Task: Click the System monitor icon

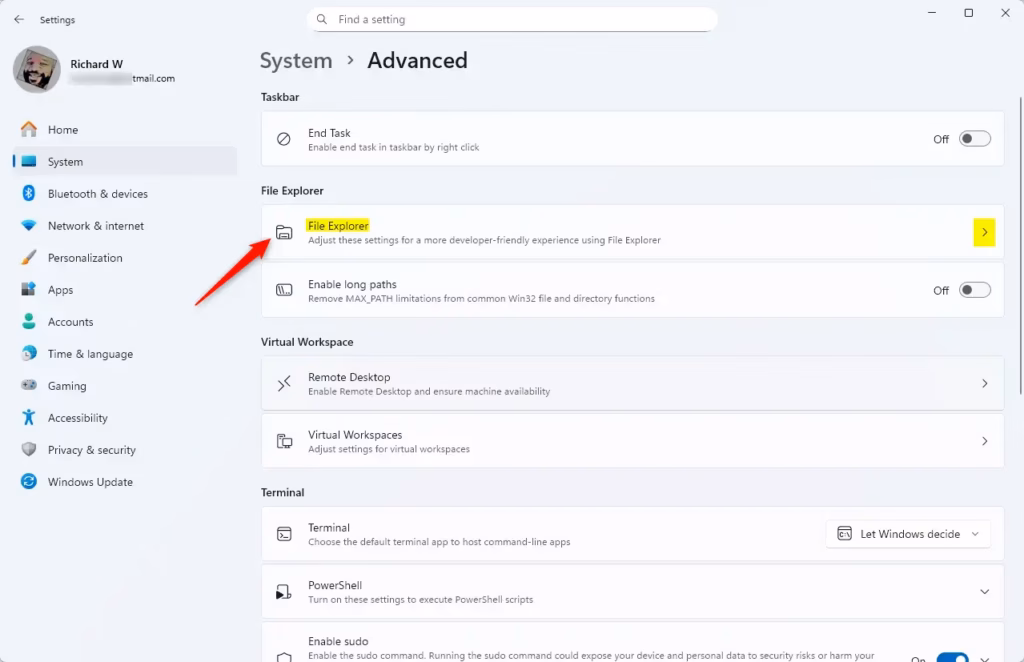Action: tap(29, 161)
